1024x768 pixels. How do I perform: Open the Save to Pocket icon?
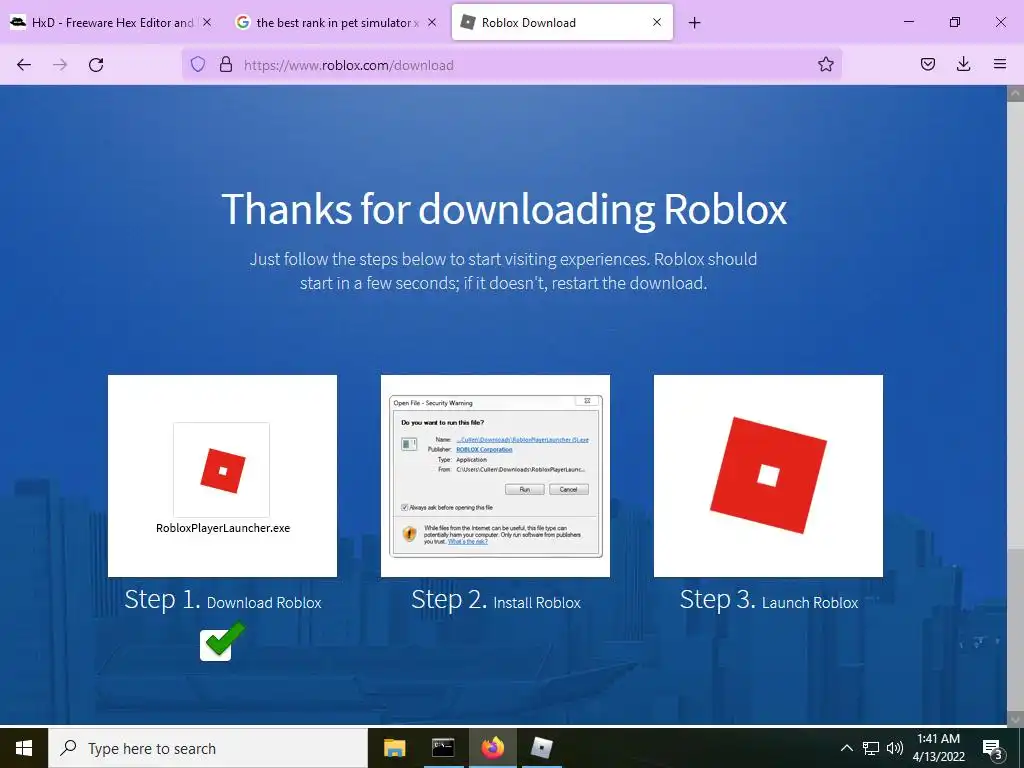928,64
